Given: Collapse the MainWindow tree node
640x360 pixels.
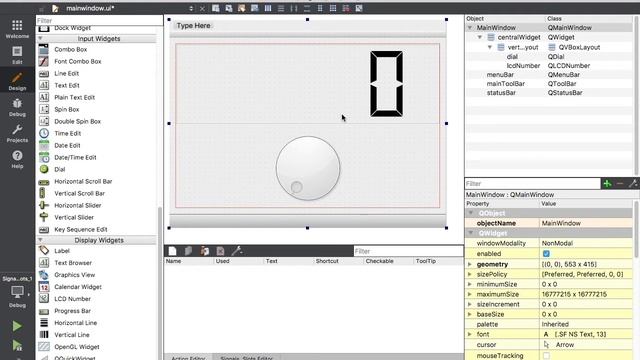Looking at the screenshot, I should [x=470, y=28].
